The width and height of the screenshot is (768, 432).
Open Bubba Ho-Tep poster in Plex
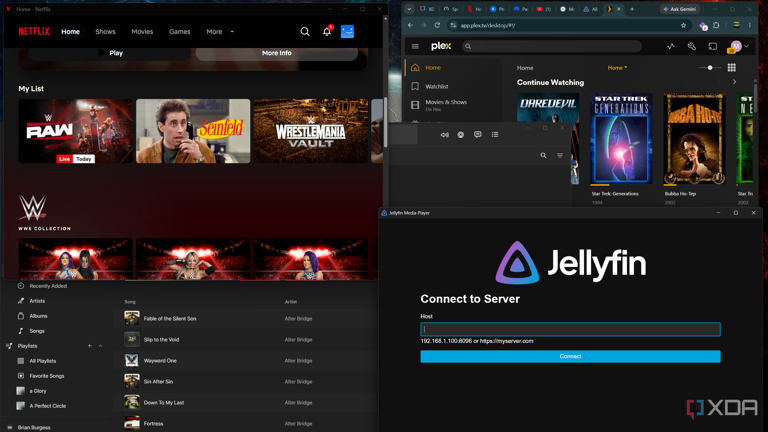[694, 139]
